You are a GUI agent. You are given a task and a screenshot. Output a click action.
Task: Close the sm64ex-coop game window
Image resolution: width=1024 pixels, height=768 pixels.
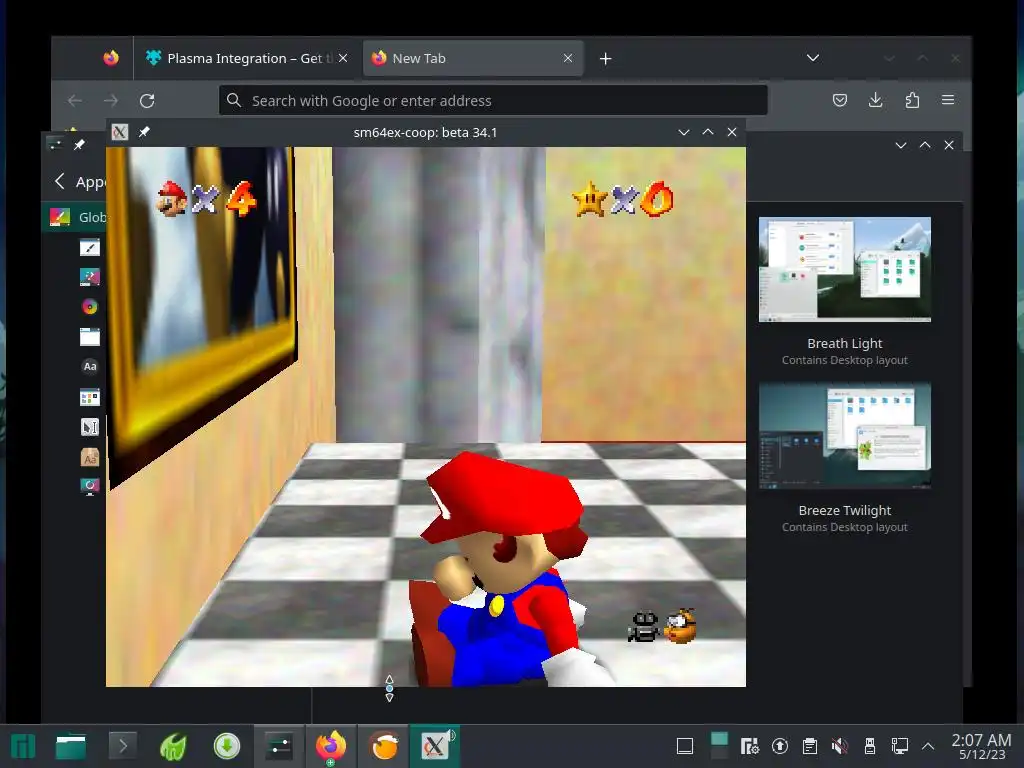click(x=732, y=132)
